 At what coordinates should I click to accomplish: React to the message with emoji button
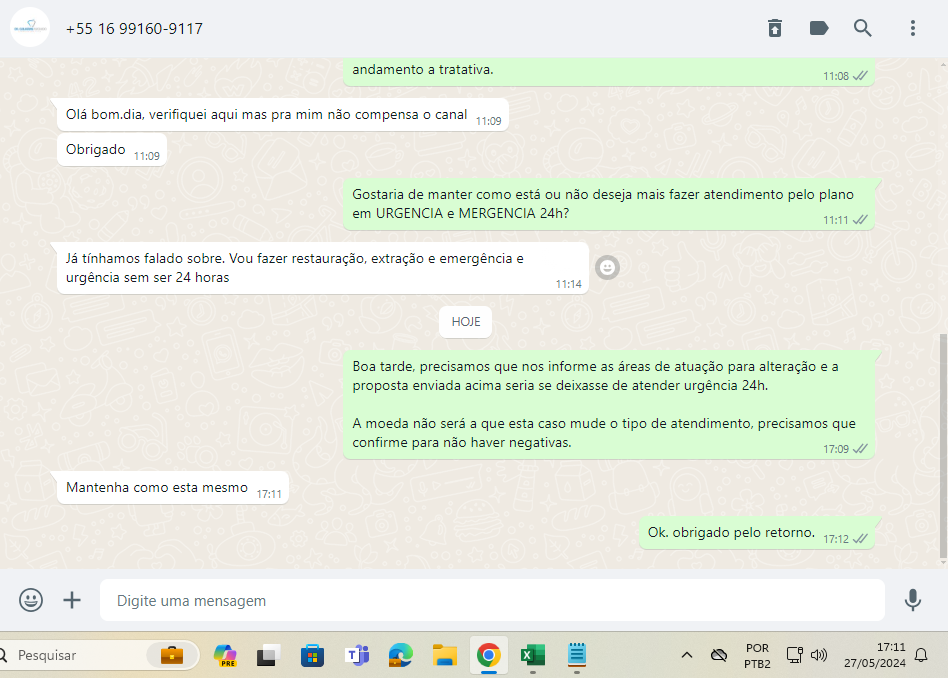tap(607, 267)
